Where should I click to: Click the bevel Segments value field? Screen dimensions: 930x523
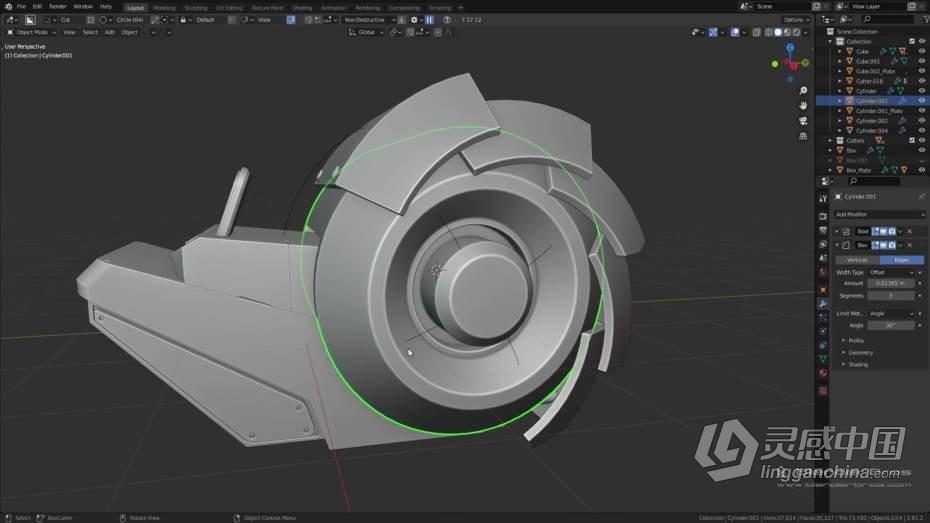point(891,295)
